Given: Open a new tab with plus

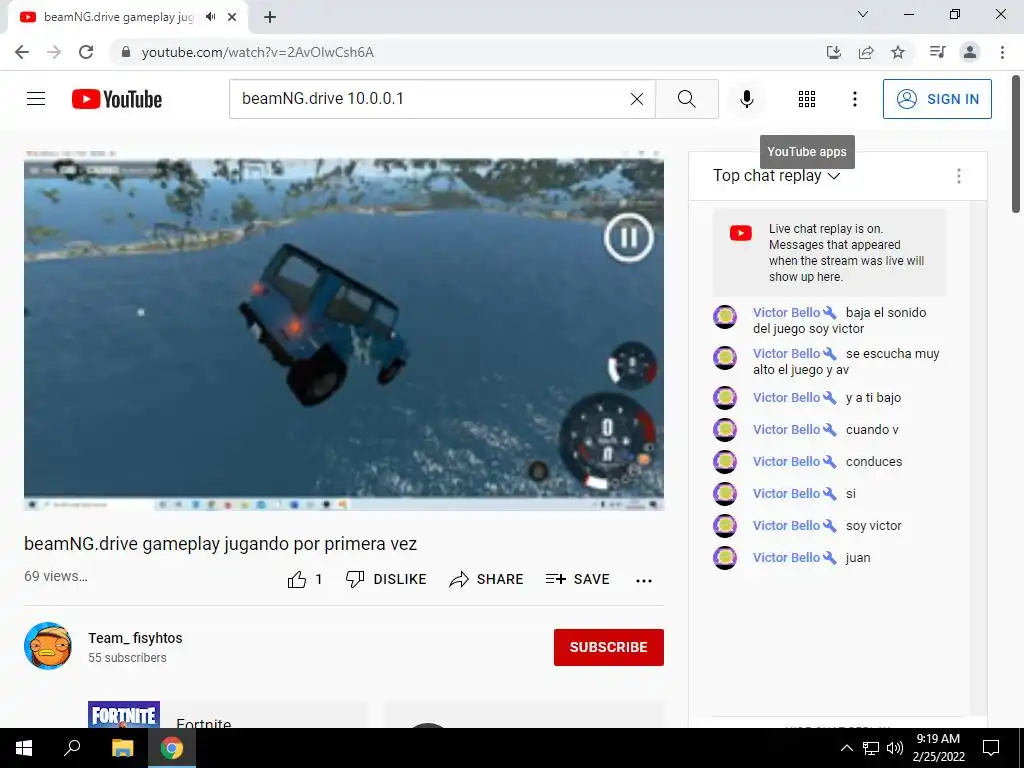Looking at the screenshot, I should tap(270, 18).
